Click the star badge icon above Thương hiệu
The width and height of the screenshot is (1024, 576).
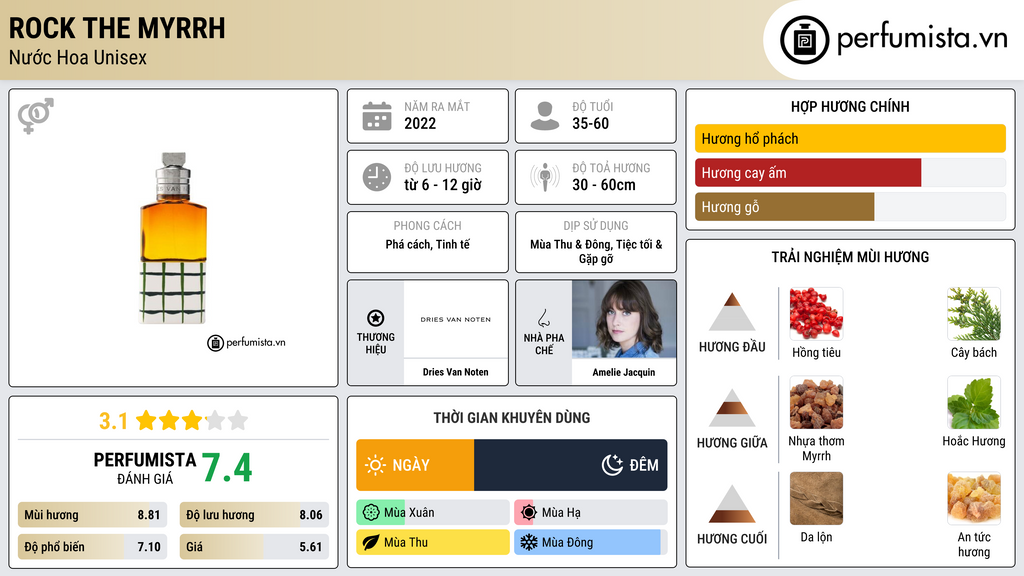(376, 318)
